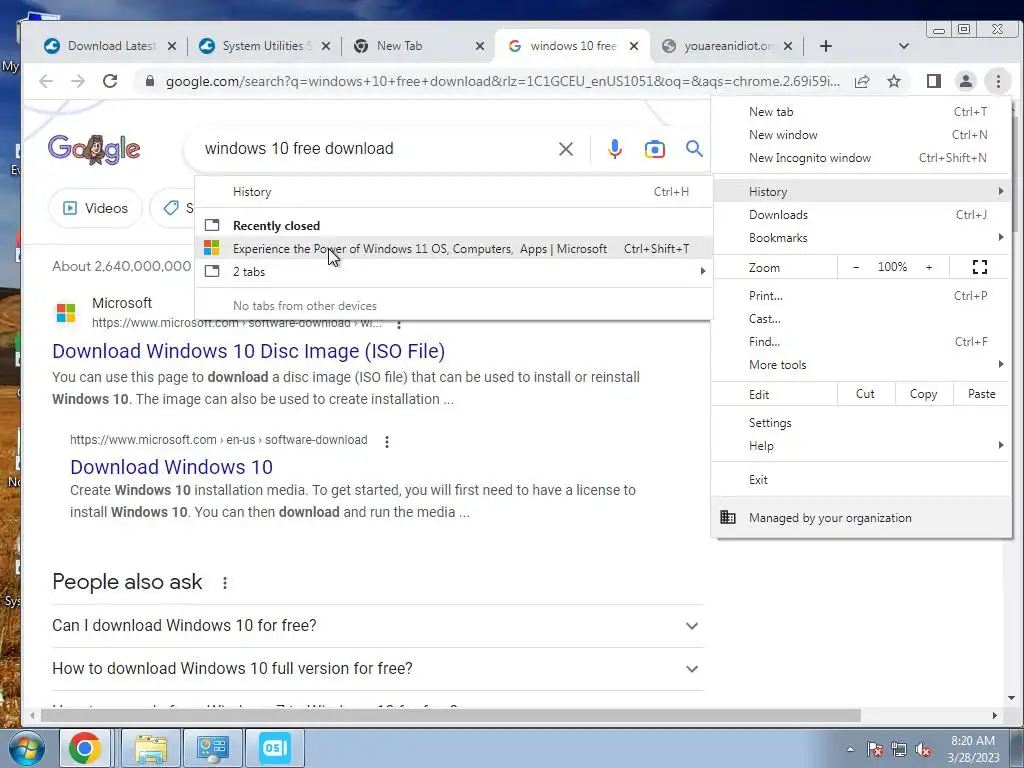The image size is (1024, 768).
Task: Open full History page entry Ctrl+H
Action: pyautogui.click(x=453, y=192)
